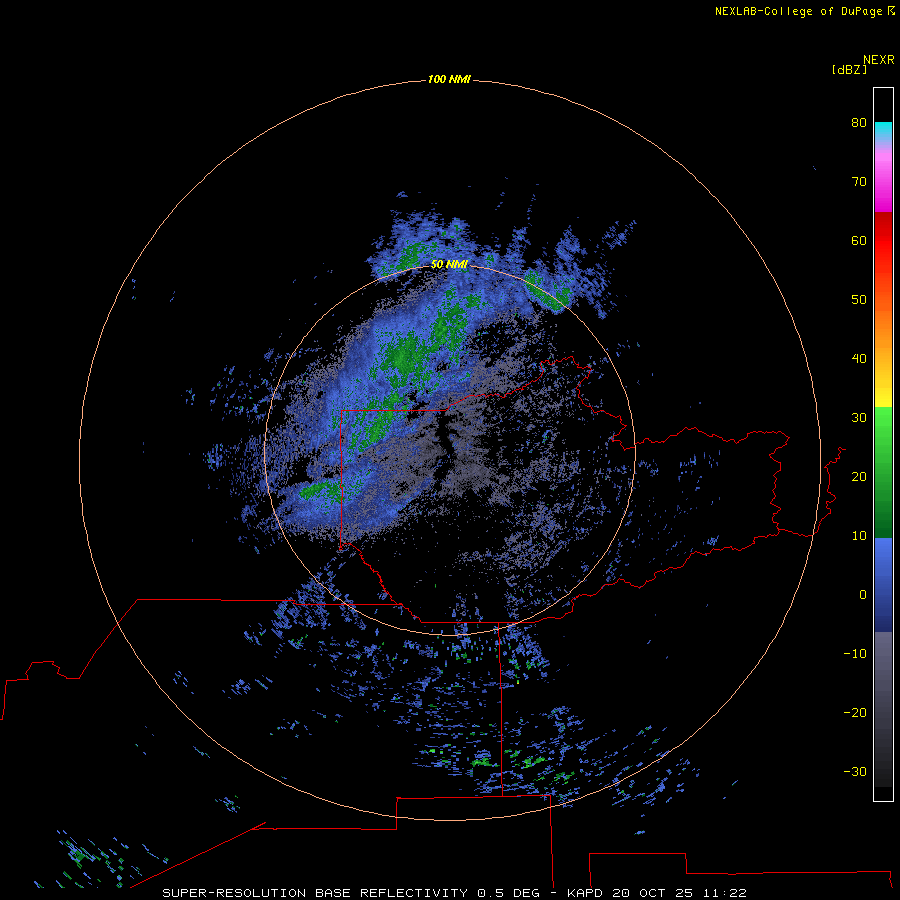Click the 10 dBZ scale value
This screenshot has height=900, width=900.
(859, 536)
